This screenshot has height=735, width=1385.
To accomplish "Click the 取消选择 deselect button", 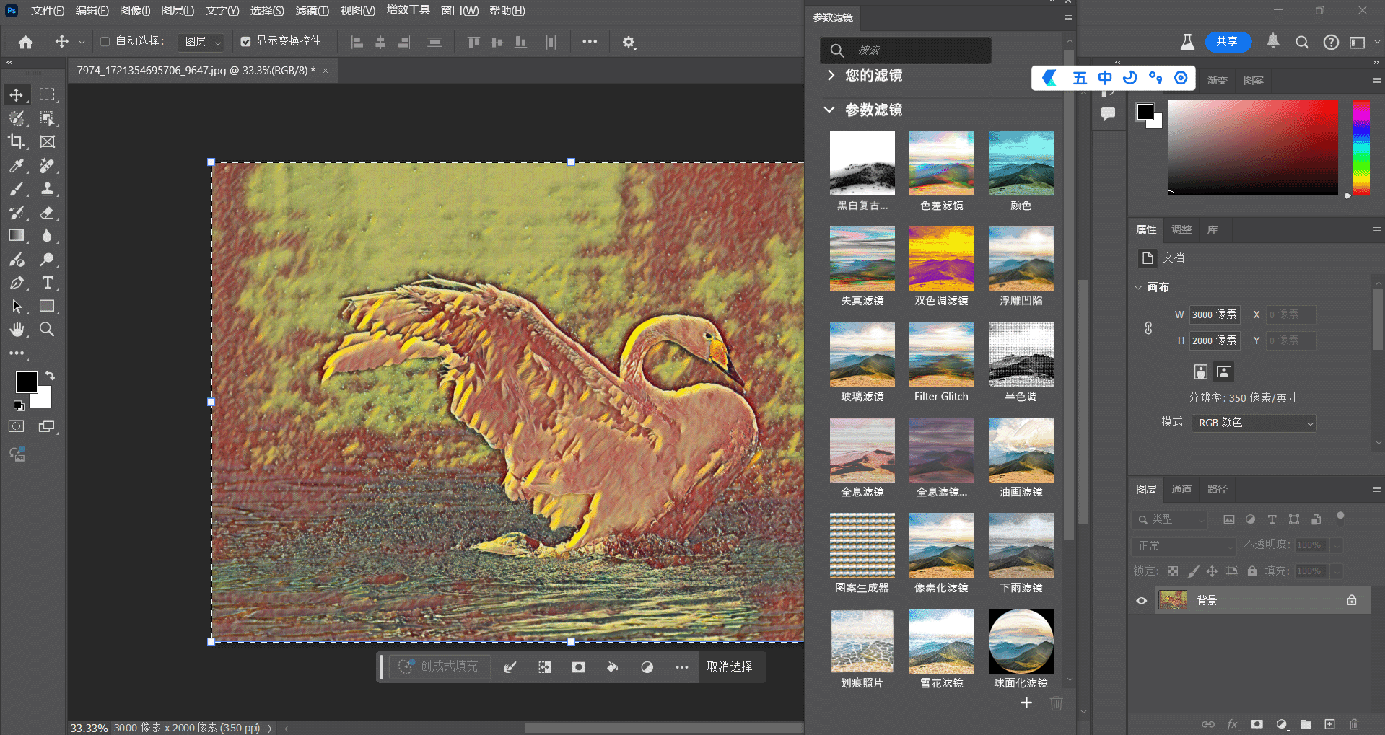I will [x=729, y=667].
